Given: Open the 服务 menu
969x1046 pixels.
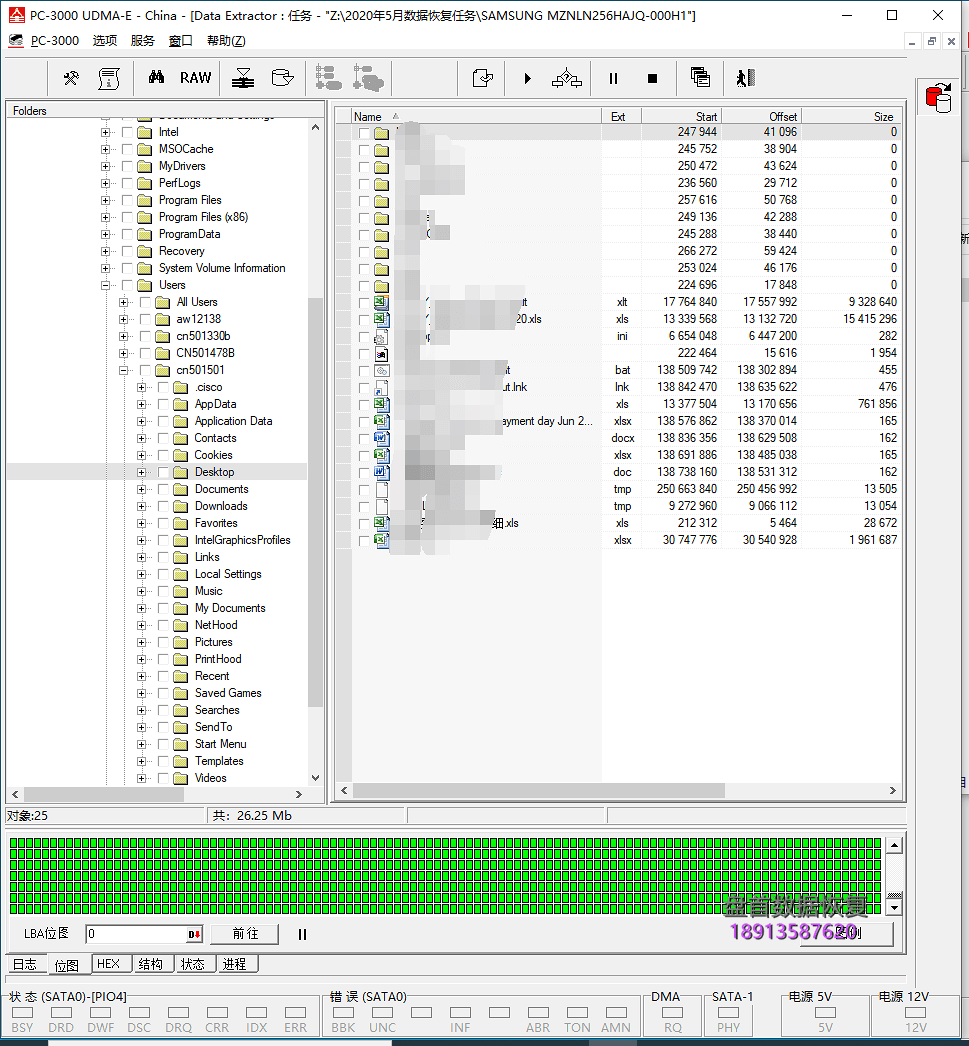Looking at the screenshot, I should 143,41.
